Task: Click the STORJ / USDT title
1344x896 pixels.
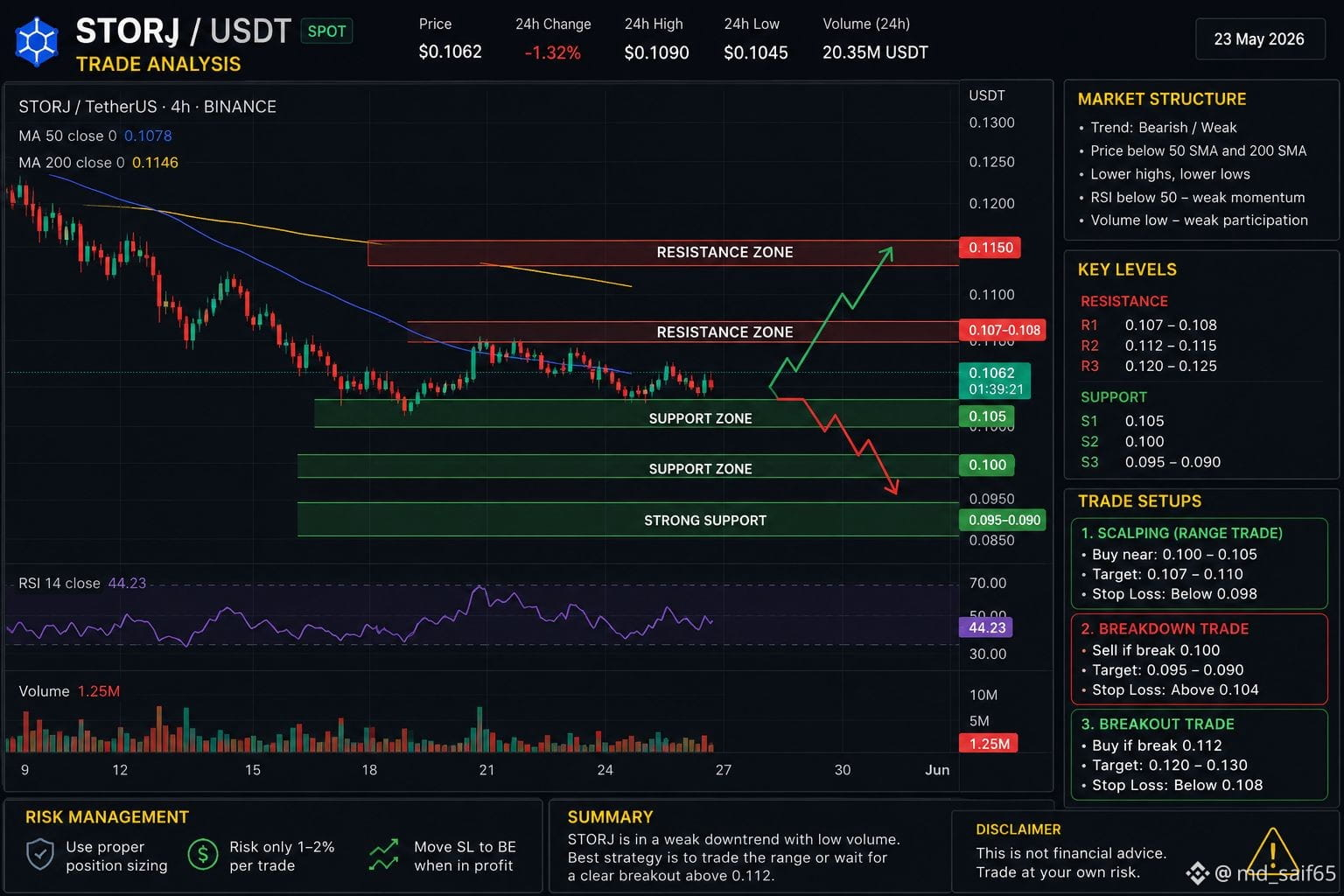Action: coord(183,31)
